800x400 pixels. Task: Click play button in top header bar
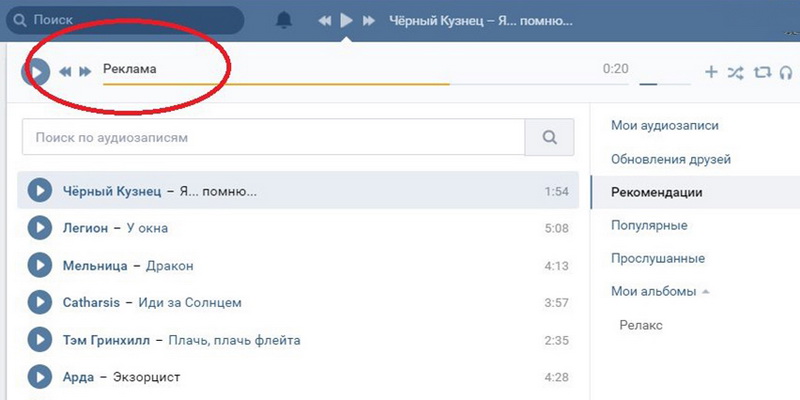[x=346, y=20]
